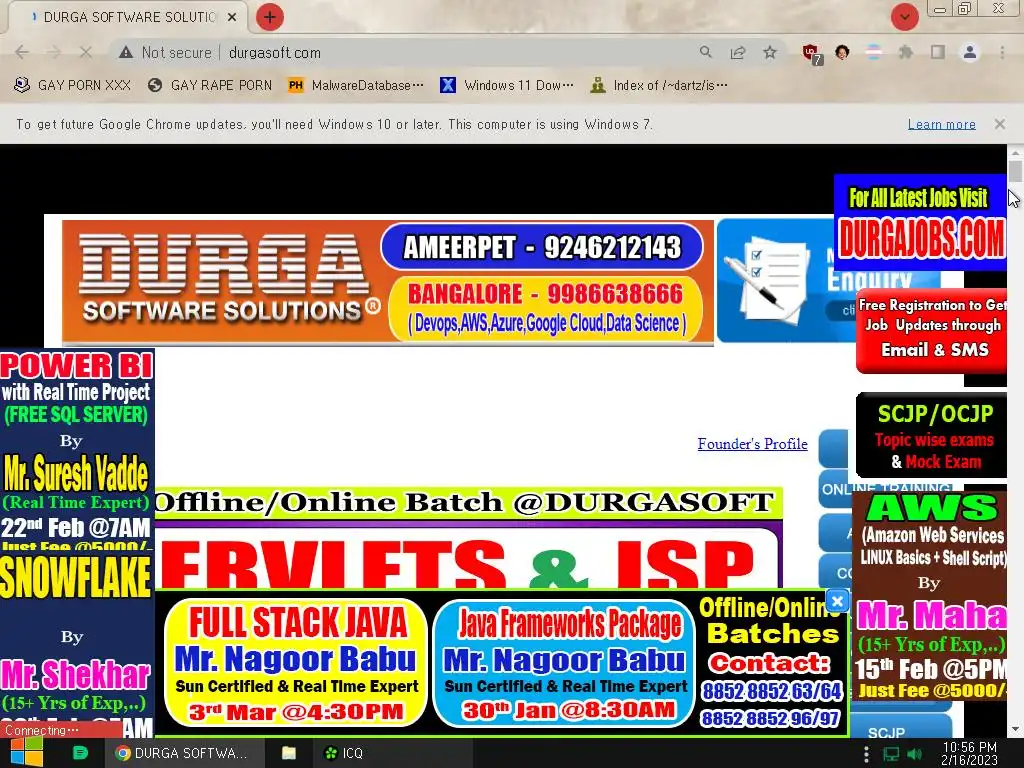The width and height of the screenshot is (1024, 768).
Task: Click Free Registration Email & SMS button
Action: tap(932, 330)
